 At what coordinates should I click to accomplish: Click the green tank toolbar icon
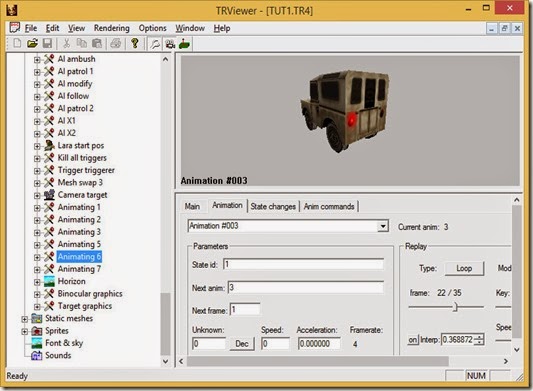point(184,44)
